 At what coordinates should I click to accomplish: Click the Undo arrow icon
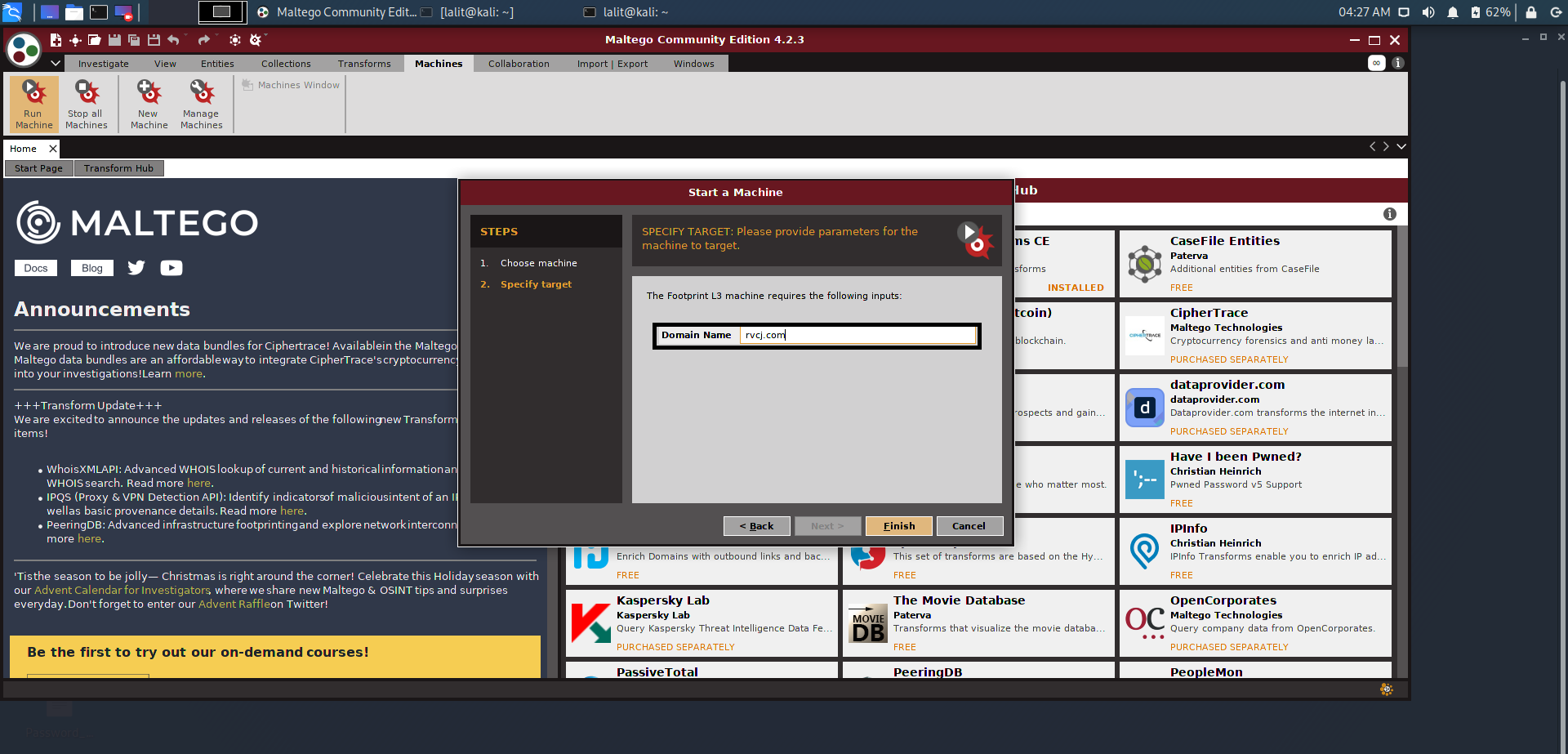pos(173,39)
